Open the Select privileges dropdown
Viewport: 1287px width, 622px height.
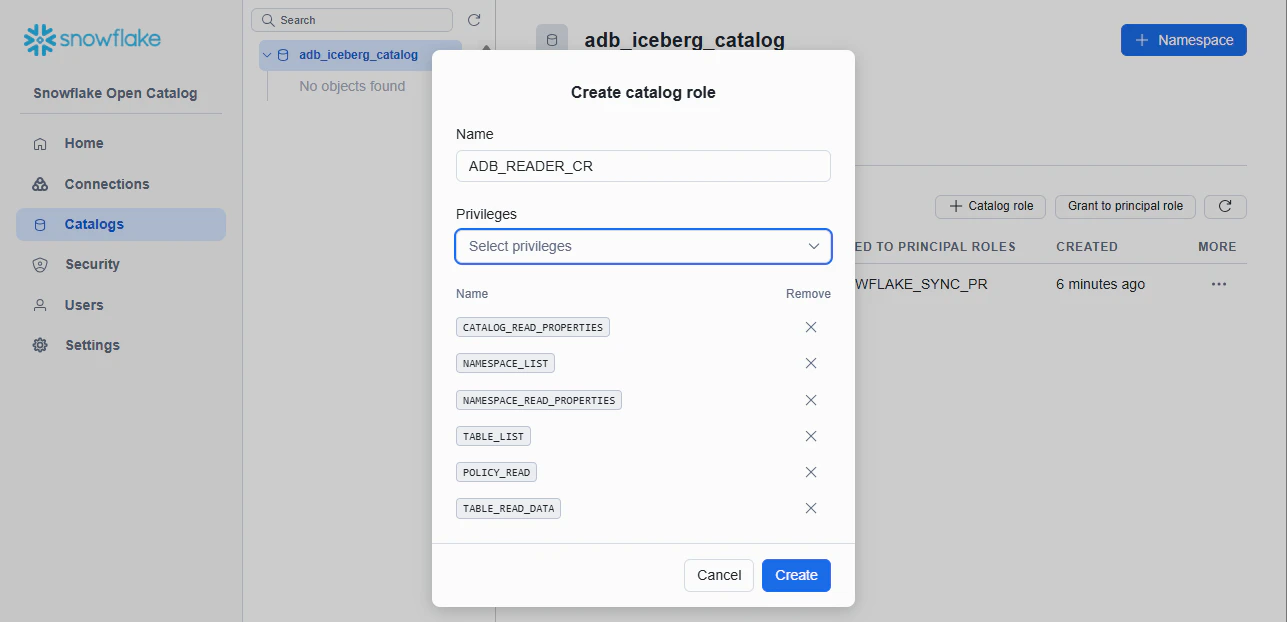tap(643, 246)
